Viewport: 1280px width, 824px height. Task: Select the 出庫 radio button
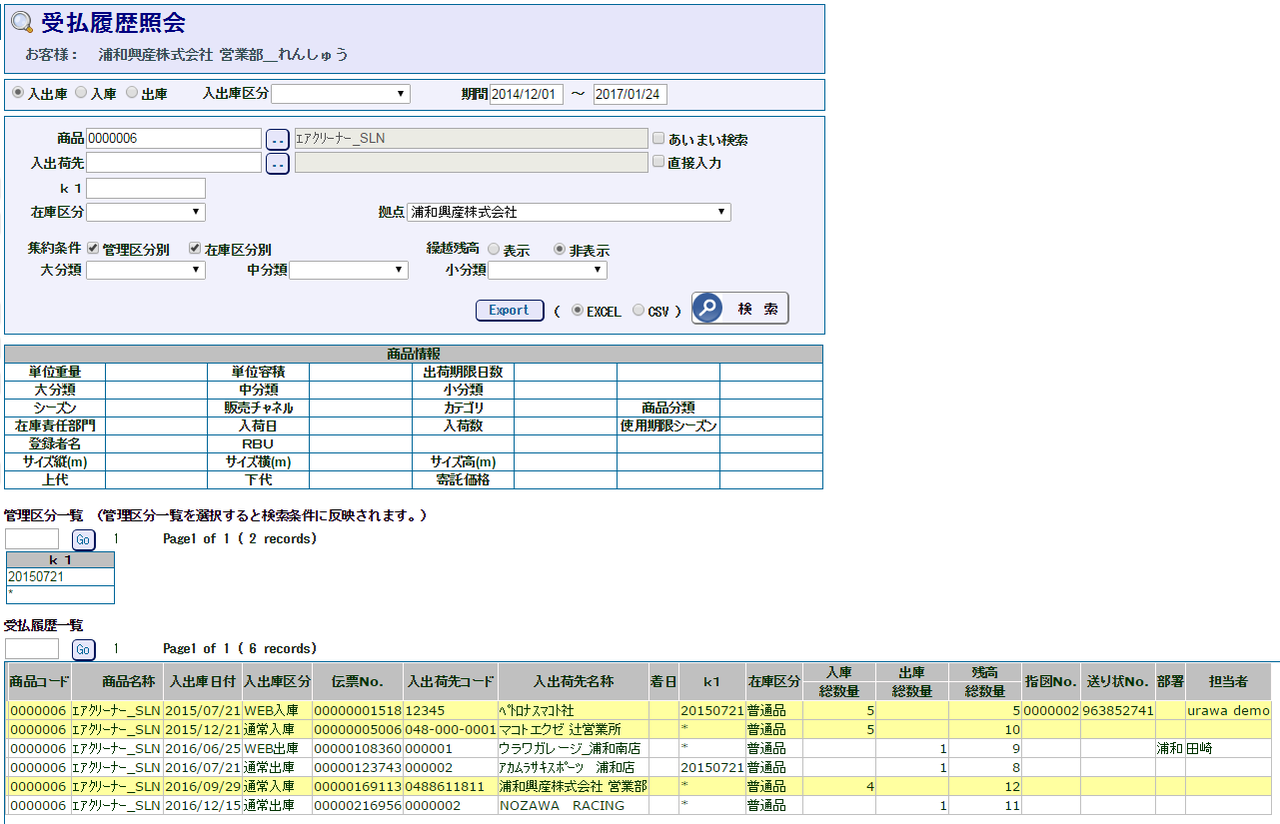click(131, 93)
